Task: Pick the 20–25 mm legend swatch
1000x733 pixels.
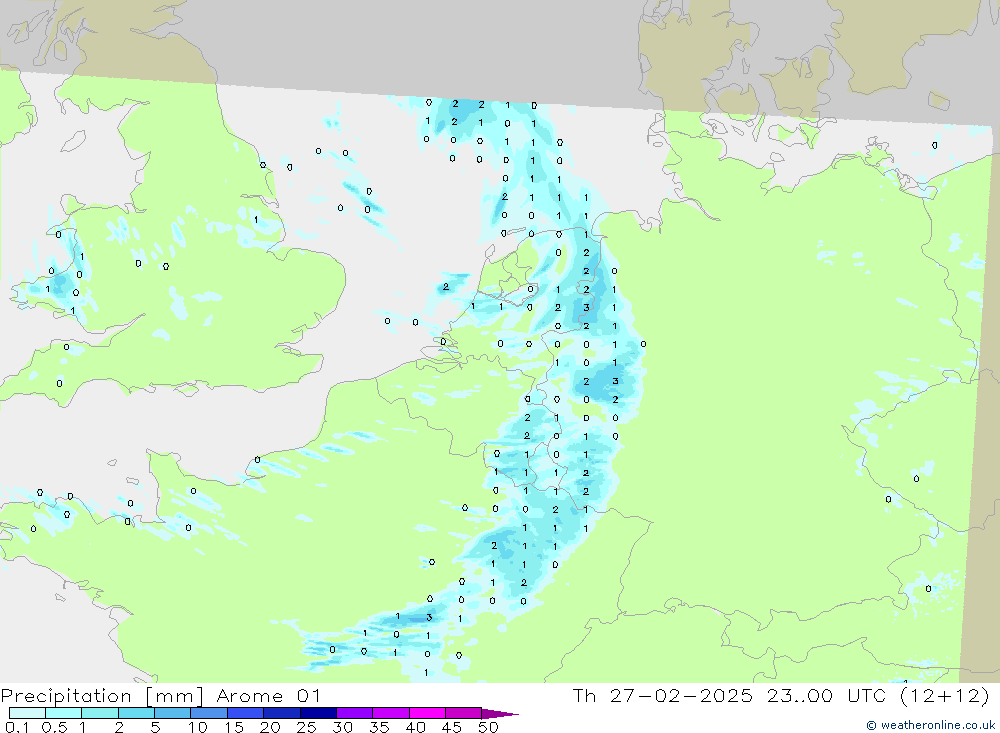Action: (282, 713)
